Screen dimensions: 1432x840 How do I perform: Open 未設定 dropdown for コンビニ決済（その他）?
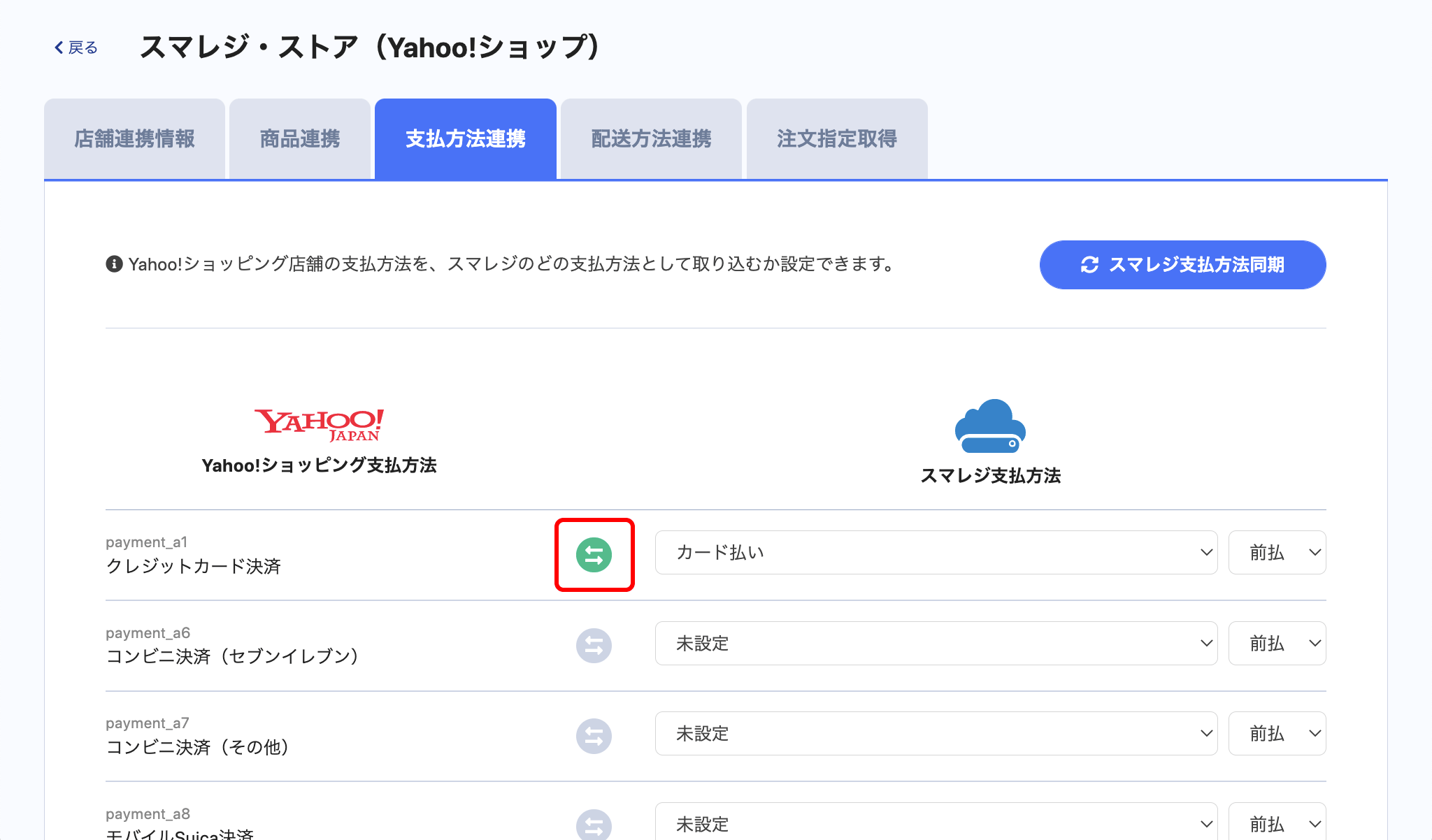pyautogui.click(x=936, y=734)
